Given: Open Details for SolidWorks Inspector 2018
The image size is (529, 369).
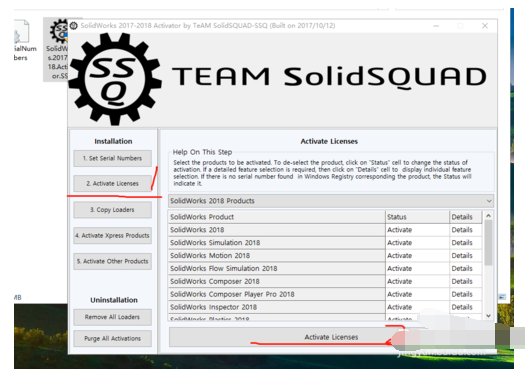Looking at the screenshot, I should coord(466,307).
